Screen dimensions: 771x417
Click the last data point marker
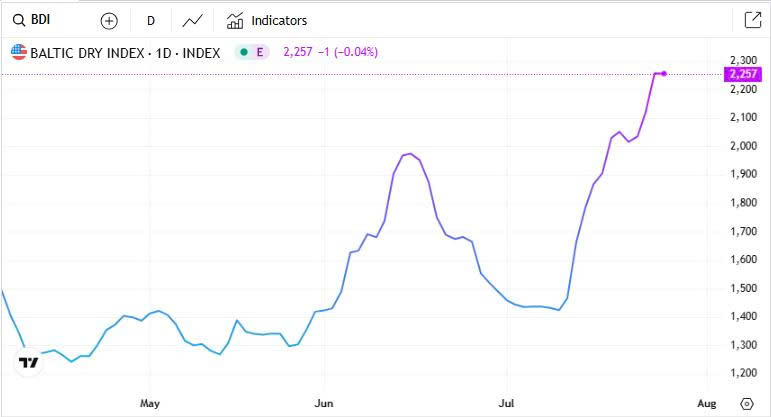pyautogui.click(x=664, y=74)
